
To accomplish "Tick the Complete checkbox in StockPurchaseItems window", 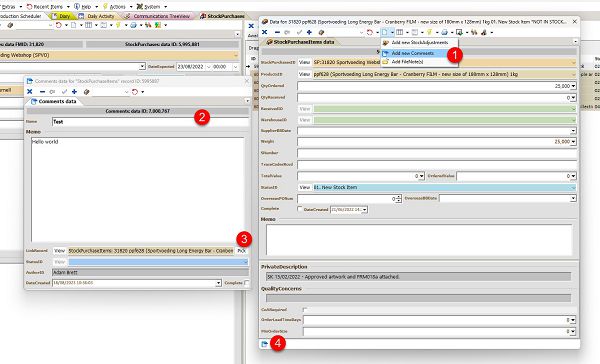I will (x=300, y=209).
